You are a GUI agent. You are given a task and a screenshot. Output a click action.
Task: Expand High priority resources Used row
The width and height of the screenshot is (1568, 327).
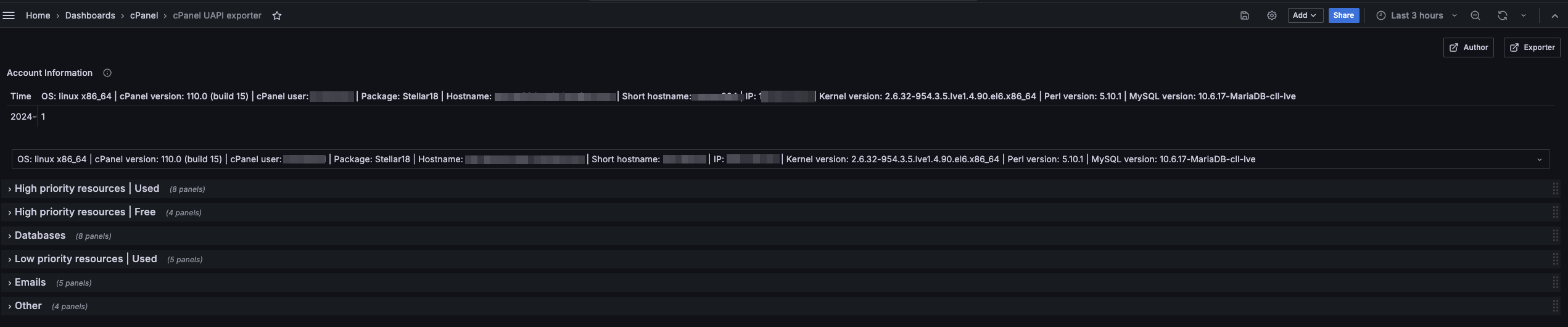tap(86, 189)
